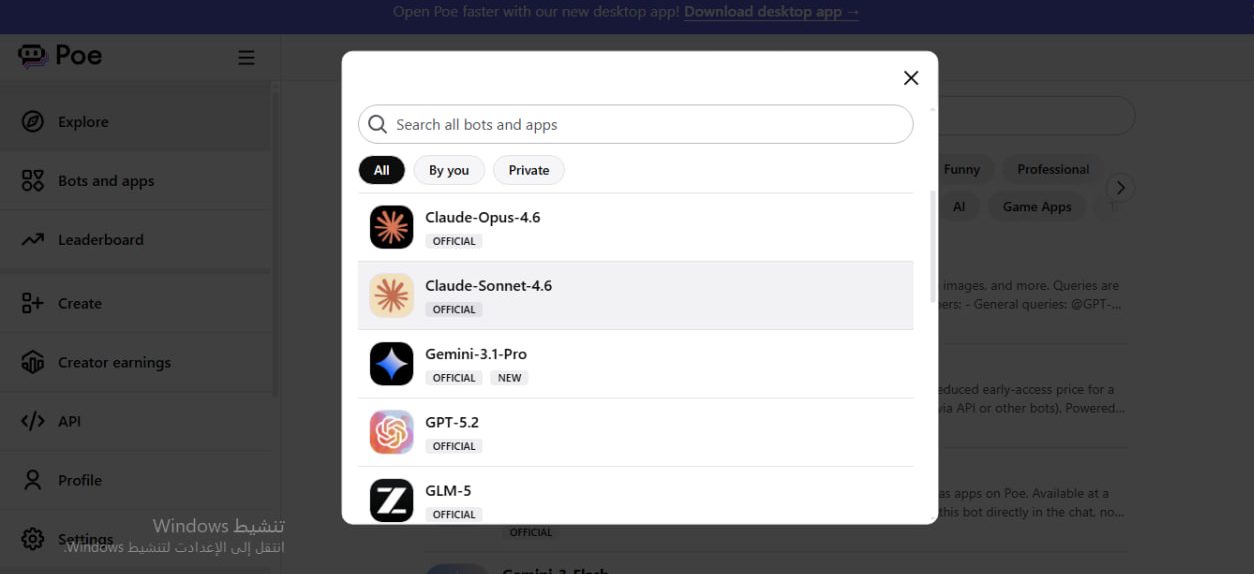Close the bot picker dialog

click(x=910, y=78)
